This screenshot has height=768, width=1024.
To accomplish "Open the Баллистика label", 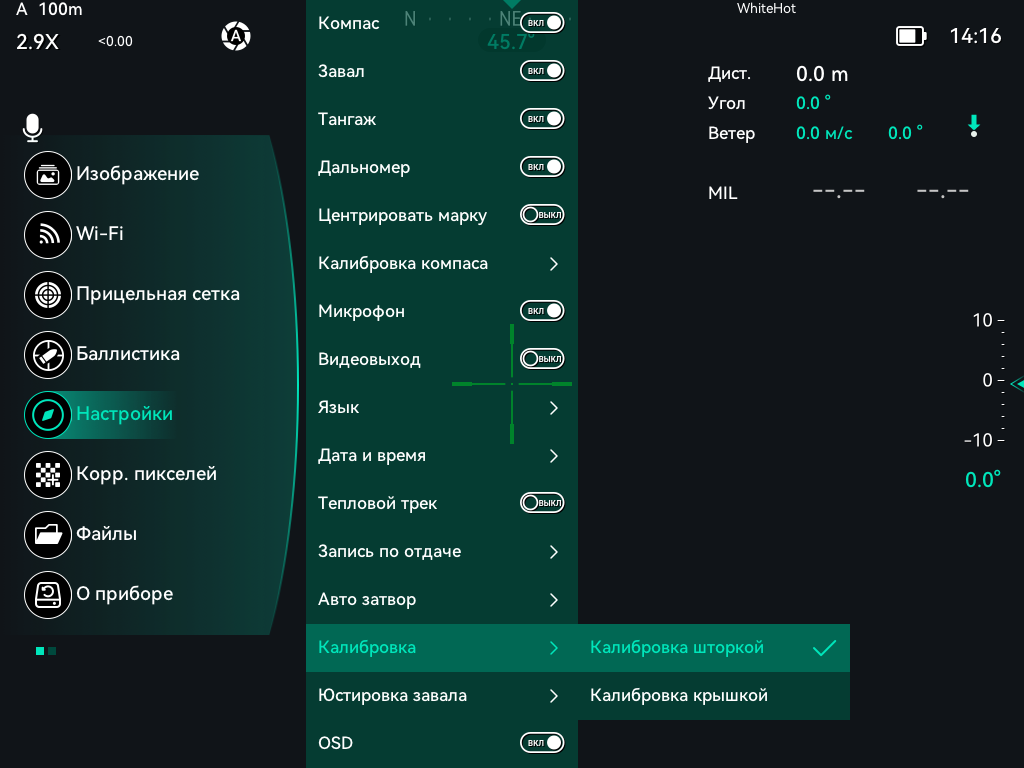I will [x=128, y=354].
